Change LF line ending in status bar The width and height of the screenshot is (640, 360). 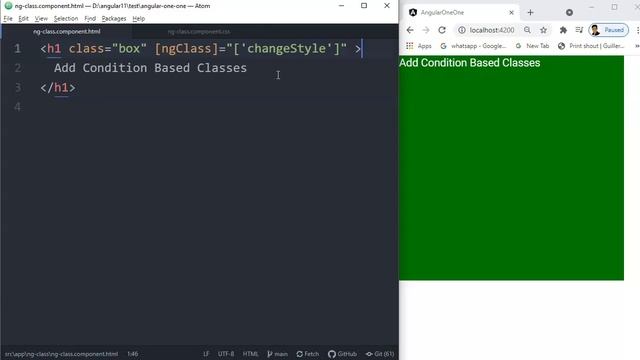click(206, 354)
